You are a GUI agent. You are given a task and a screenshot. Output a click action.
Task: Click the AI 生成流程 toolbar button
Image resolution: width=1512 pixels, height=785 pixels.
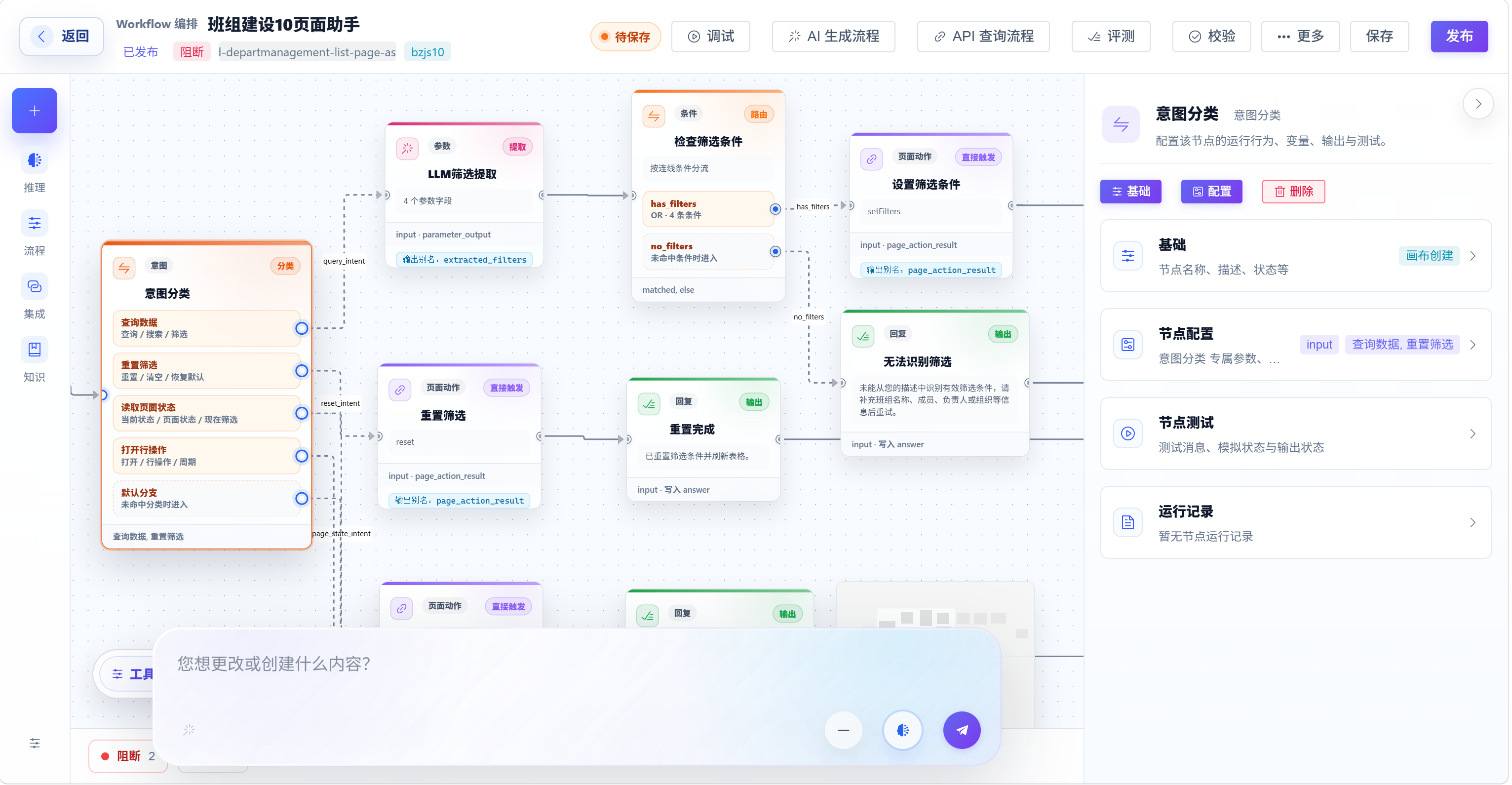(x=833, y=37)
